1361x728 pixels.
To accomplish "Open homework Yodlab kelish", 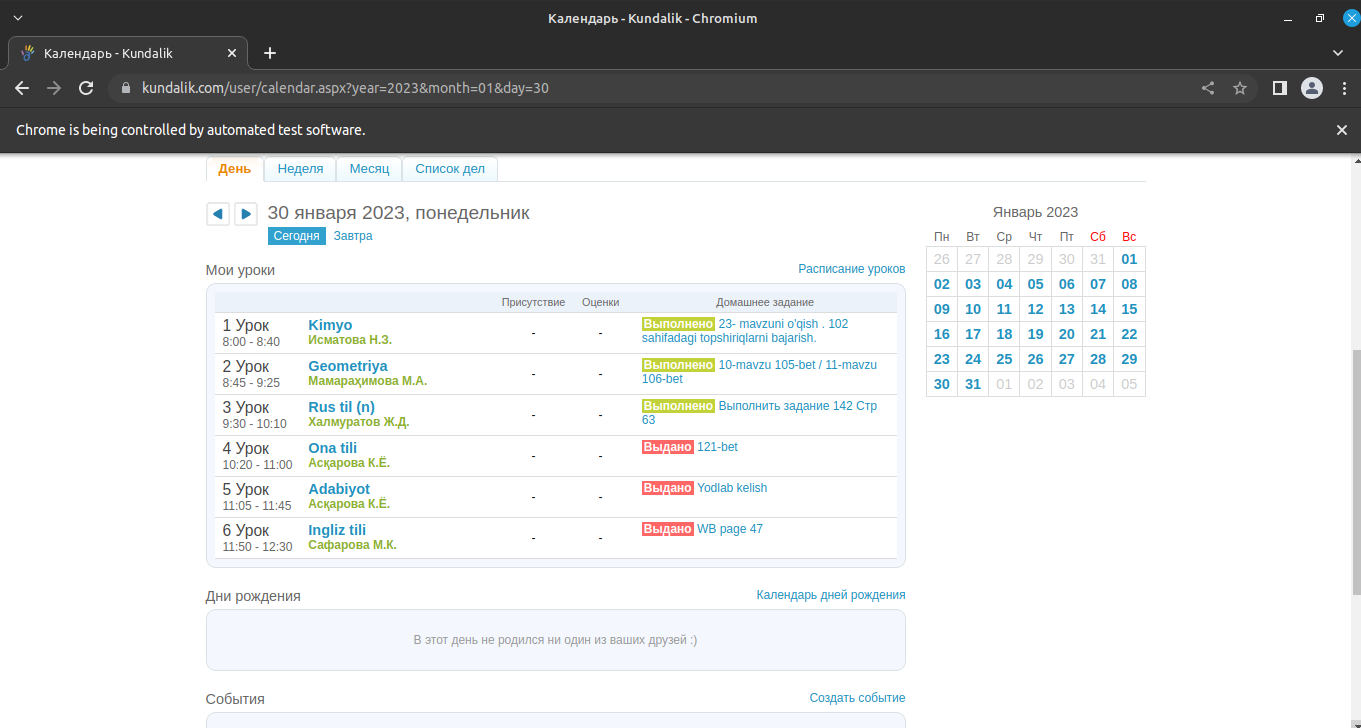I will coord(732,488).
